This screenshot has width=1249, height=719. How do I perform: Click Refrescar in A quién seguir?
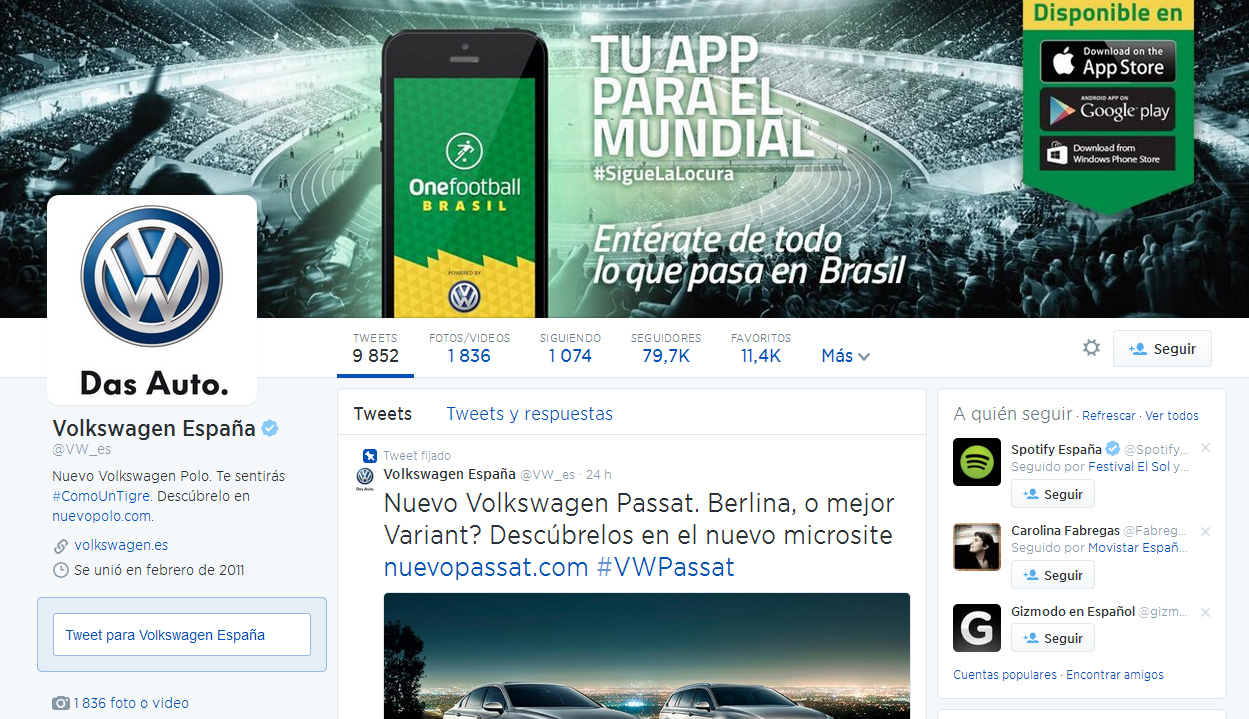click(1109, 416)
